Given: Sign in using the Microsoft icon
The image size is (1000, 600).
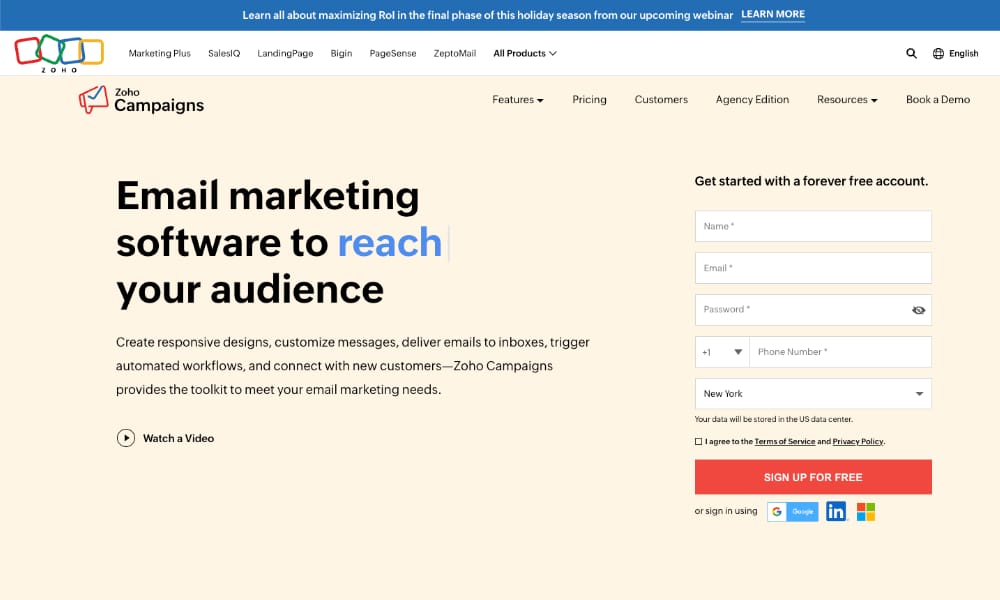Looking at the screenshot, I should click(x=865, y=511).
